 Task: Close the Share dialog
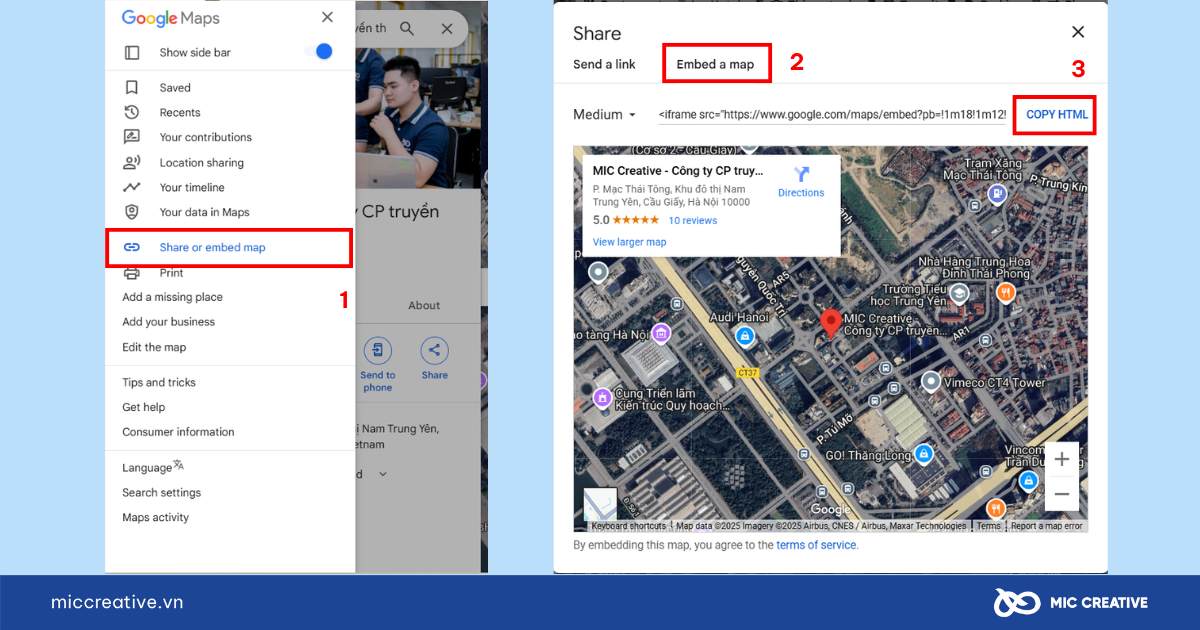1077,32
